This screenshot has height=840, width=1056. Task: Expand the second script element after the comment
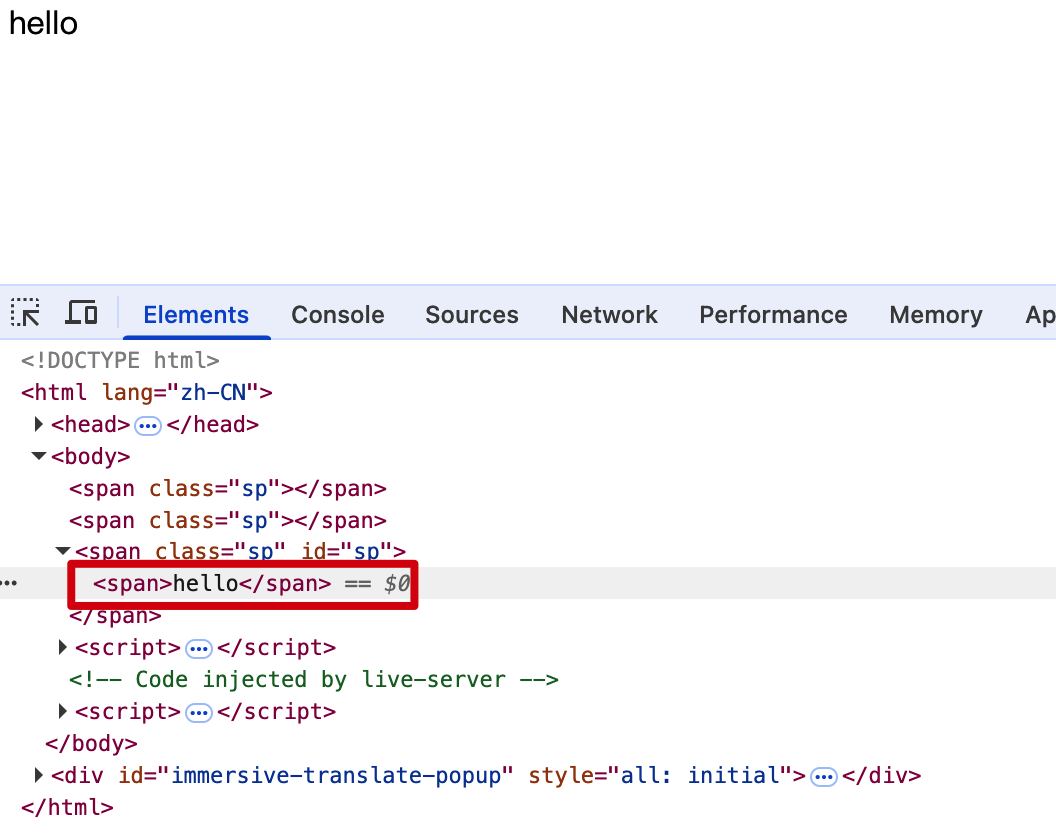click(x=63, y=712)
